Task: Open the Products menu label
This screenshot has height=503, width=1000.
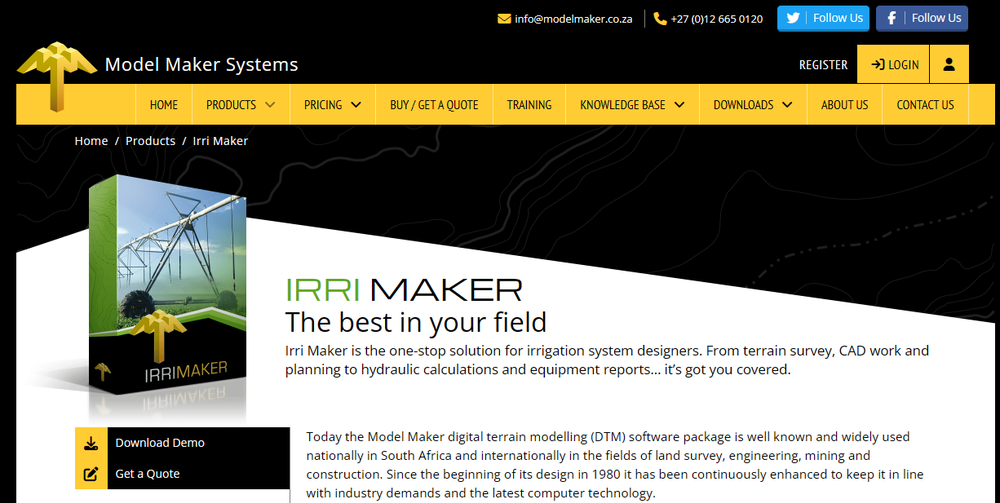Action: 231,105
